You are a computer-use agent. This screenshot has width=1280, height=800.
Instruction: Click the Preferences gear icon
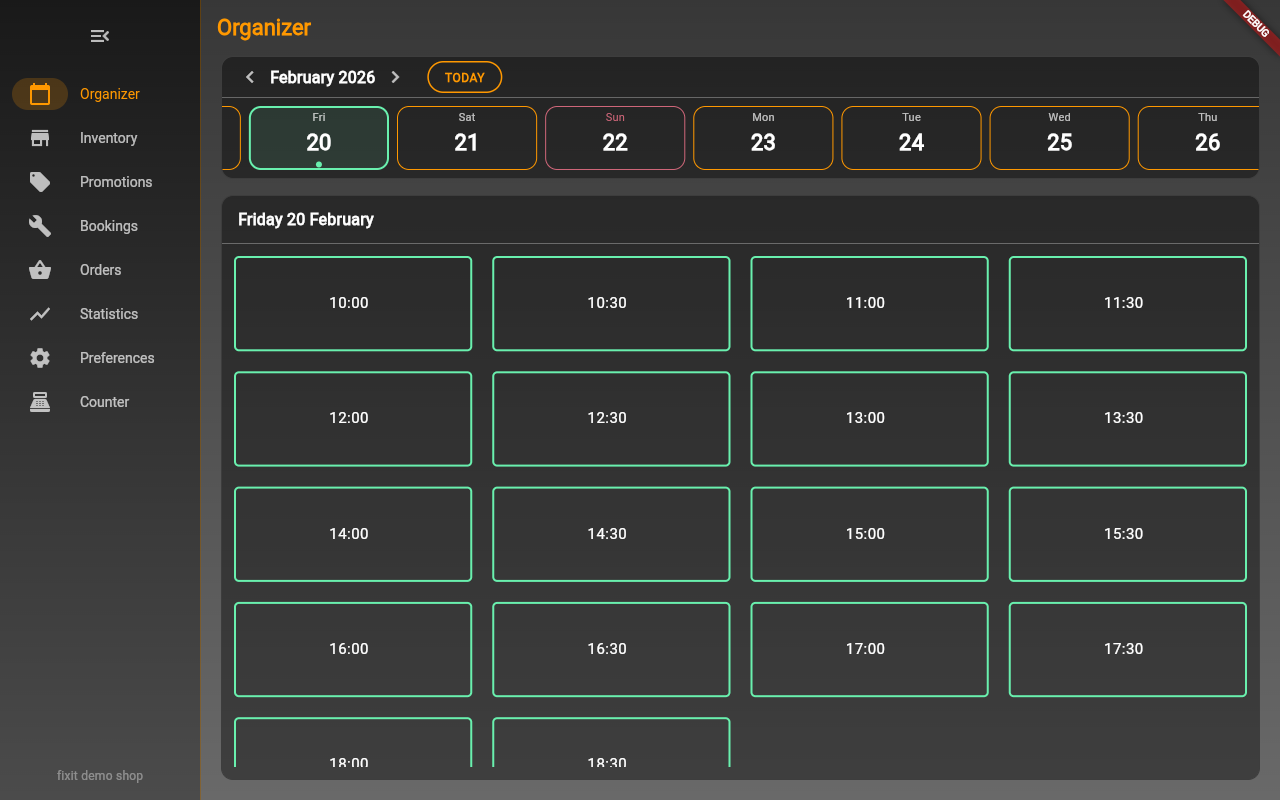pyautogui.click(x=40, y=358)
